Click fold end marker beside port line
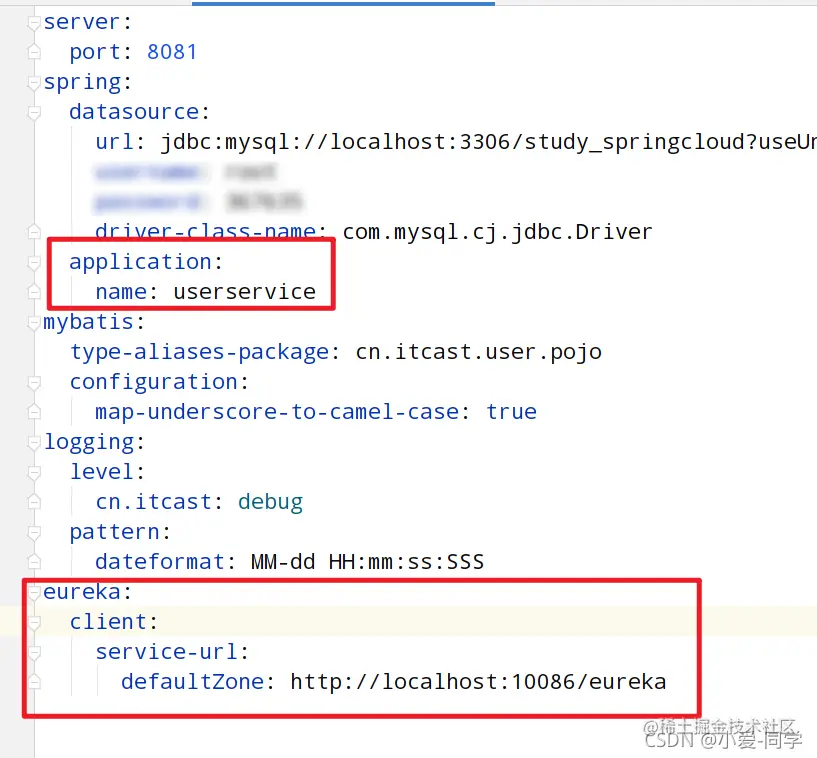817x758 pixels. [x=34, y=52]
